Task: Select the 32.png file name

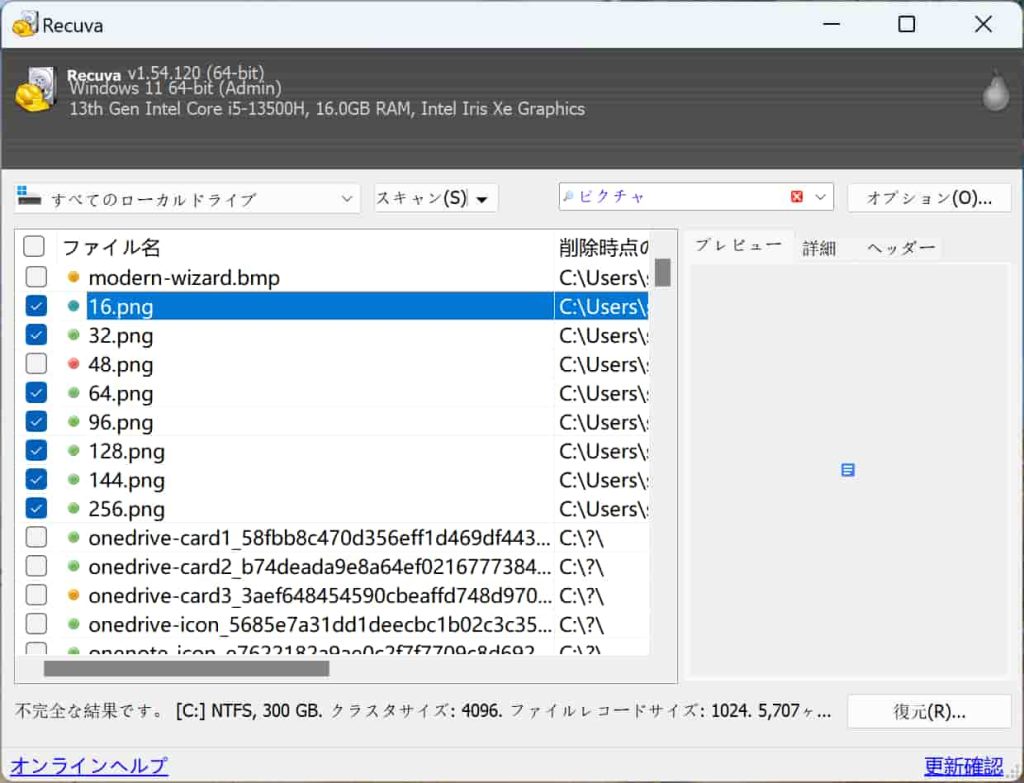Action: pos(121,336)
